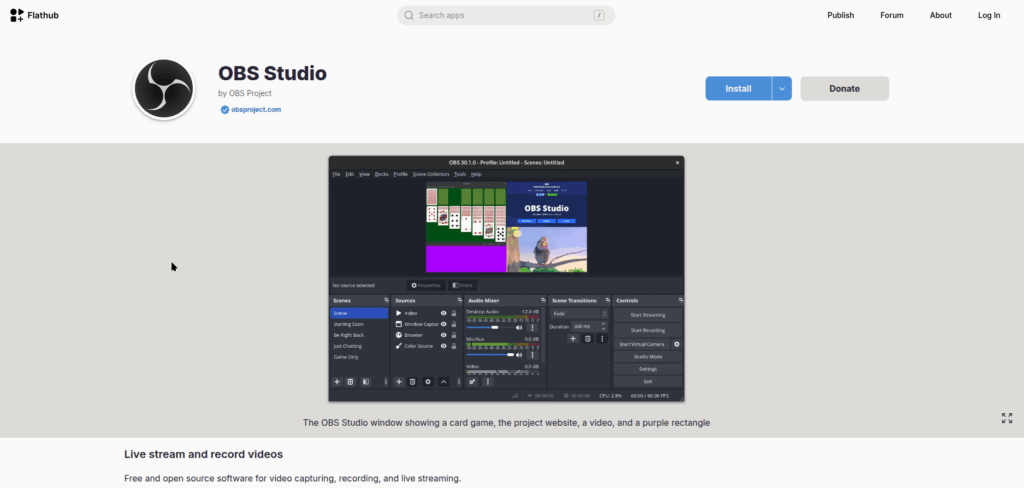
Task: Add a scene with the Scenes plus icon
Action: (337, 382)
